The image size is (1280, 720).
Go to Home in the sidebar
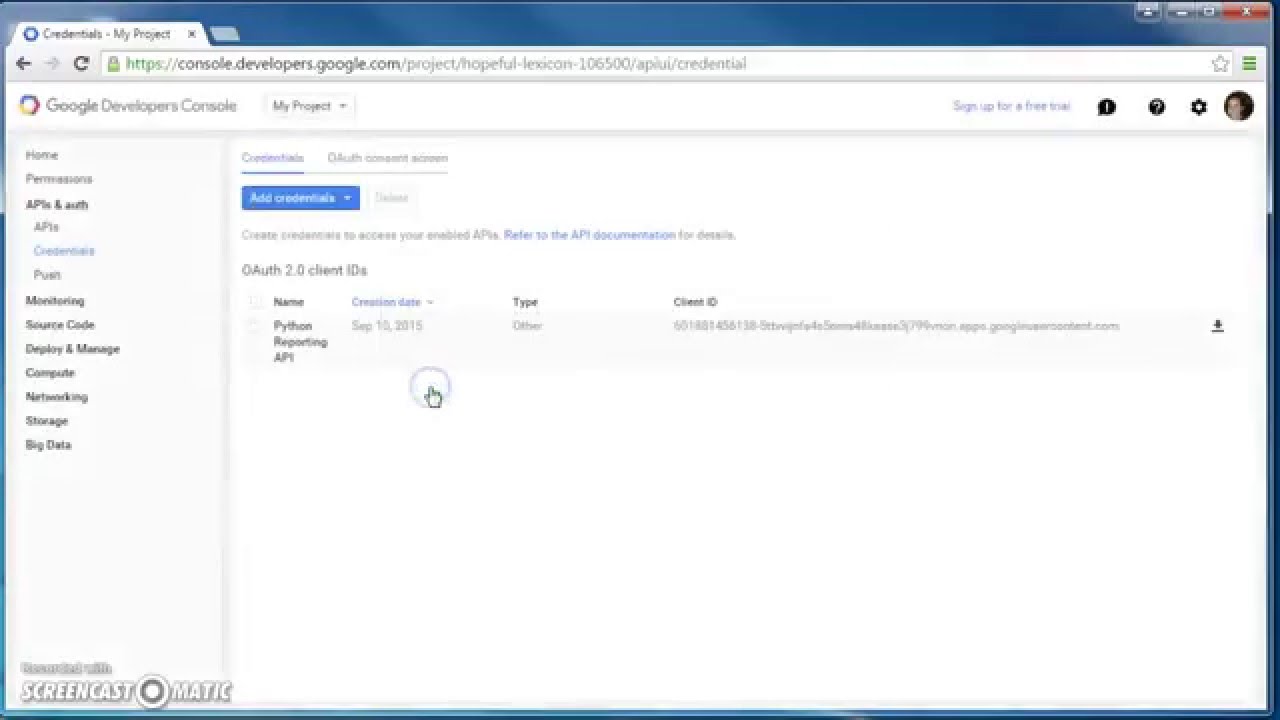click(42, 155)
